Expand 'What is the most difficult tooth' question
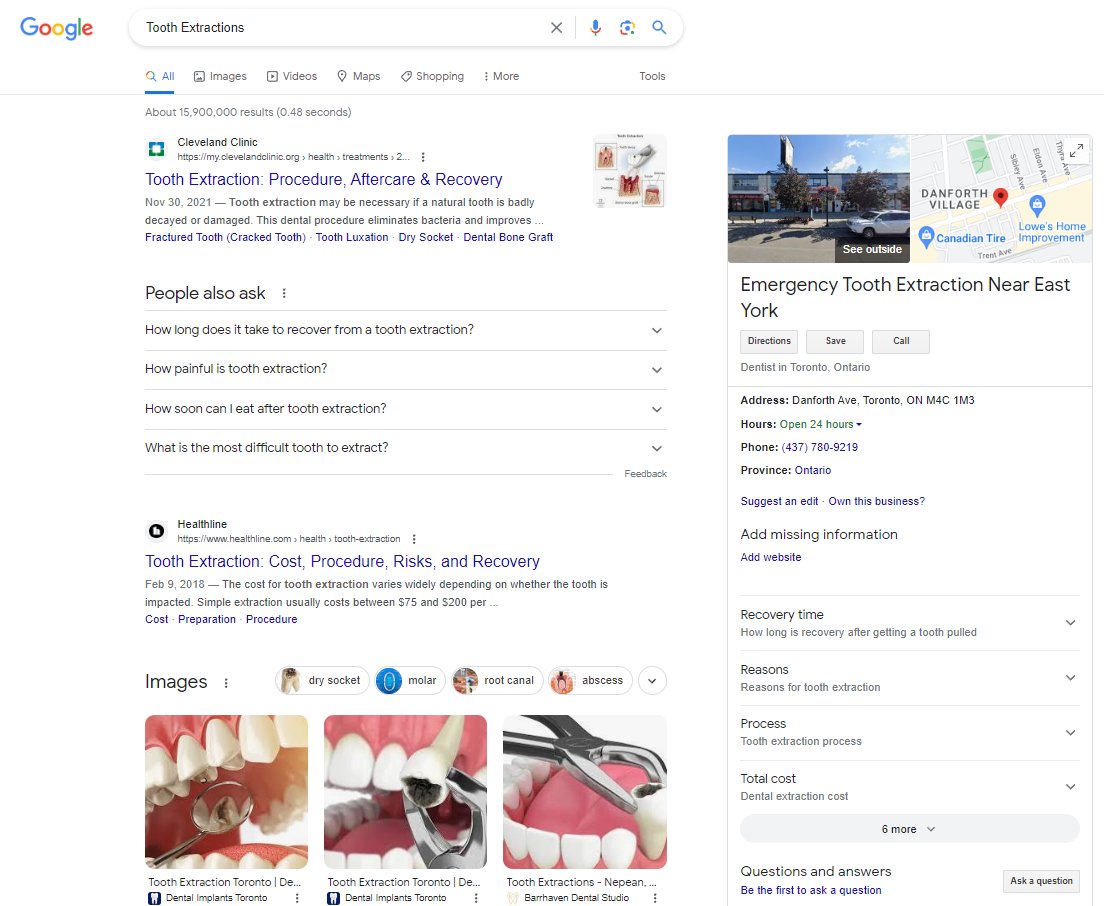Viewport: 1104px width, 906px height. click(x=406, y=448)
